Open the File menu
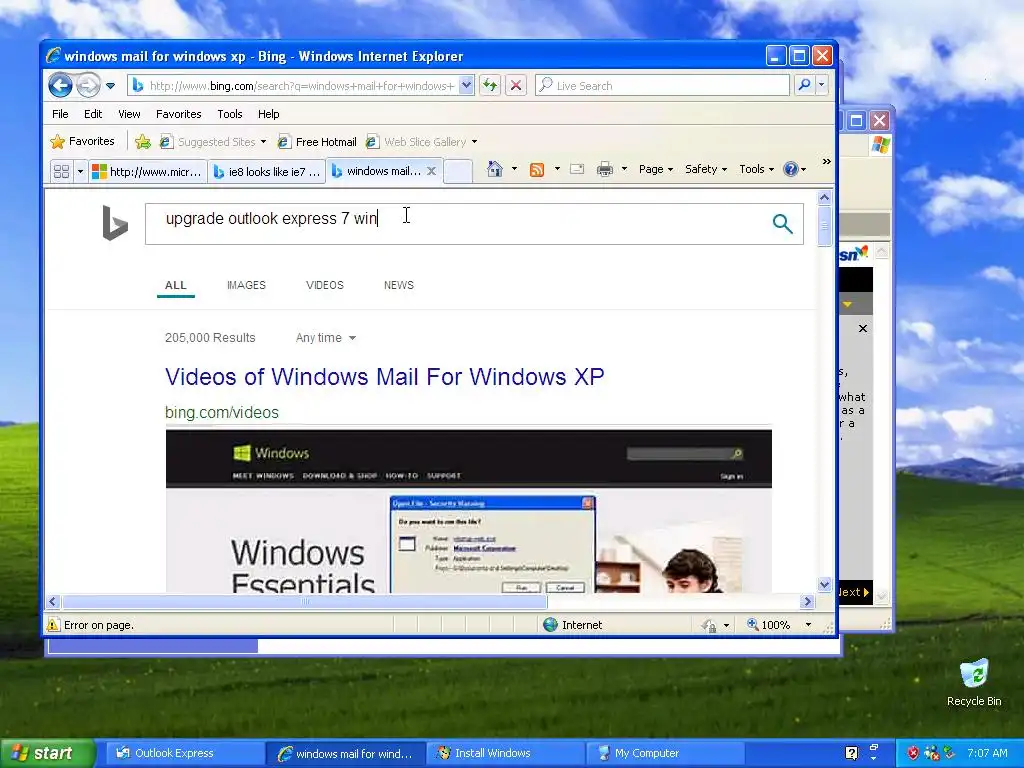Screen dimensions: 1024x768 [x=60, y=114]
